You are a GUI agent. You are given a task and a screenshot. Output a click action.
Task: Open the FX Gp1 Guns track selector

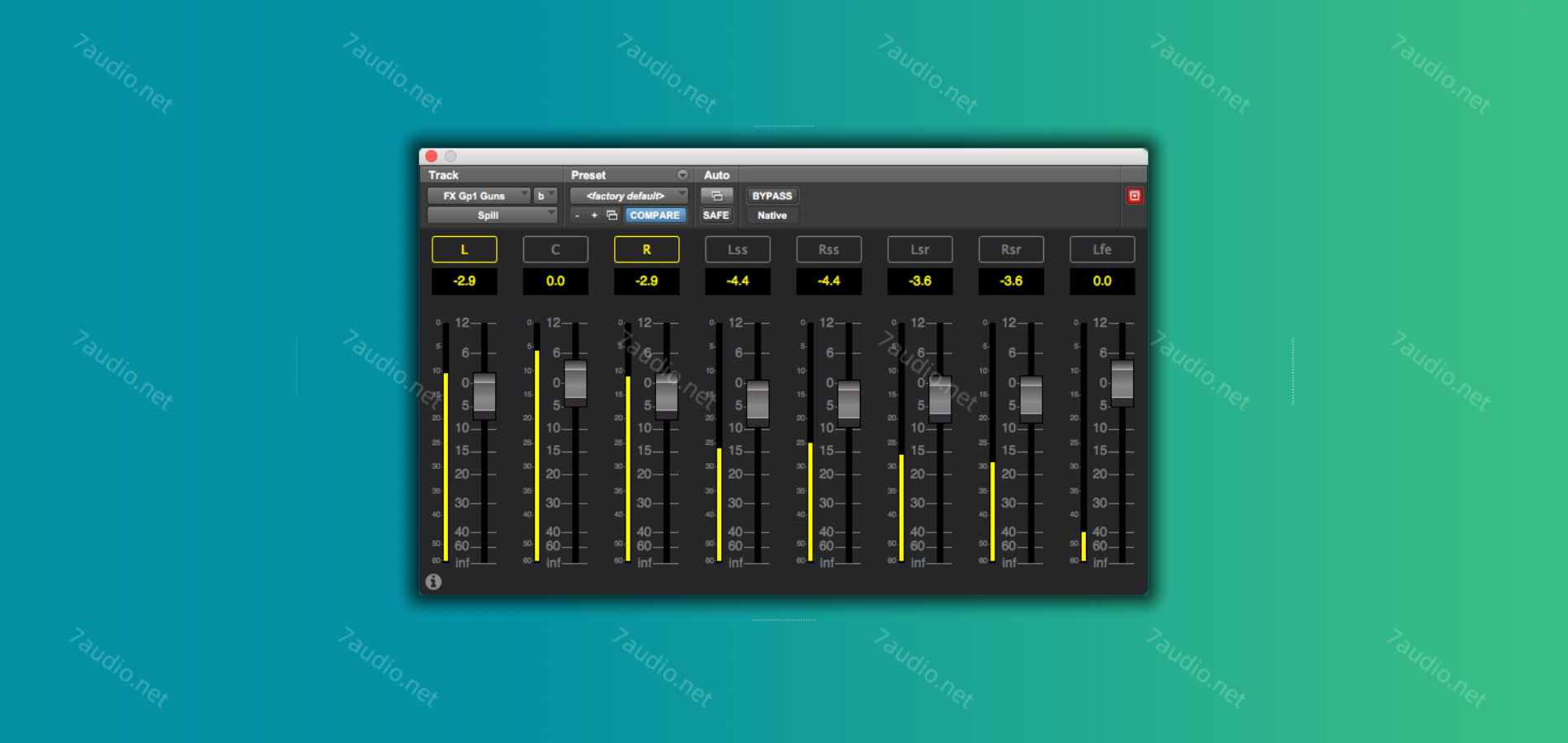[479, 196]
